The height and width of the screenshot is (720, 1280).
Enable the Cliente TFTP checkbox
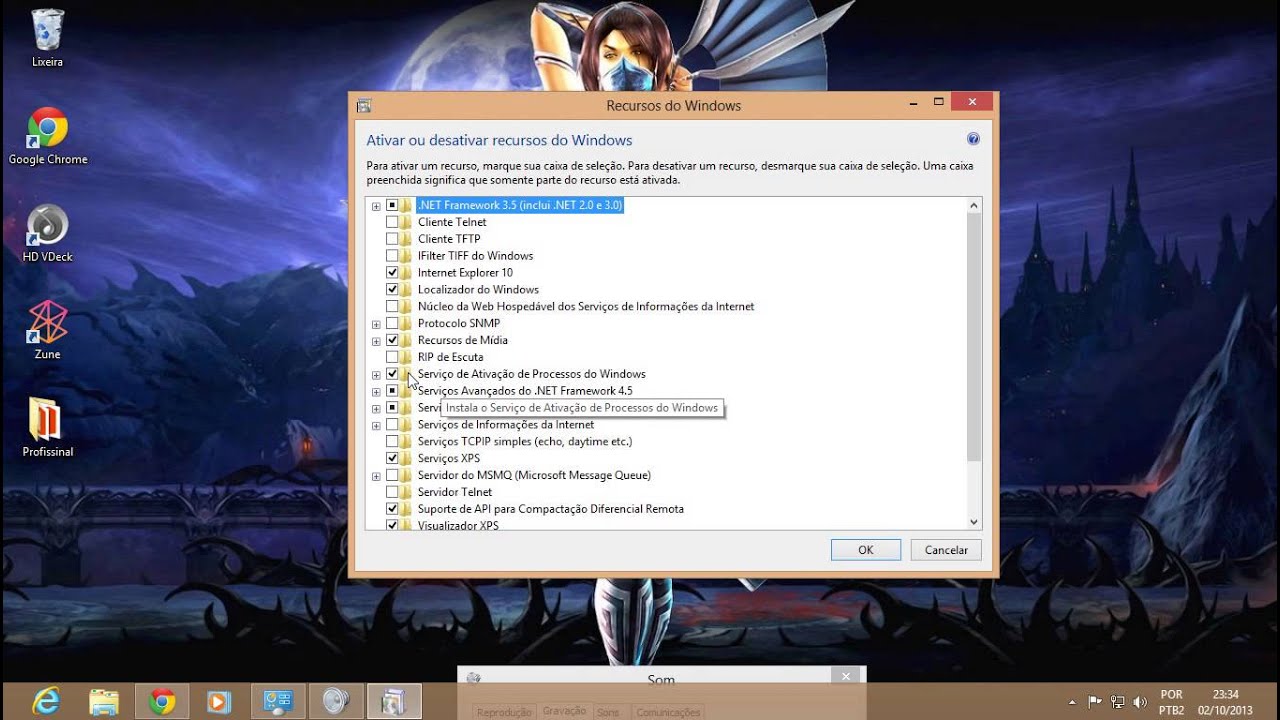392,239
